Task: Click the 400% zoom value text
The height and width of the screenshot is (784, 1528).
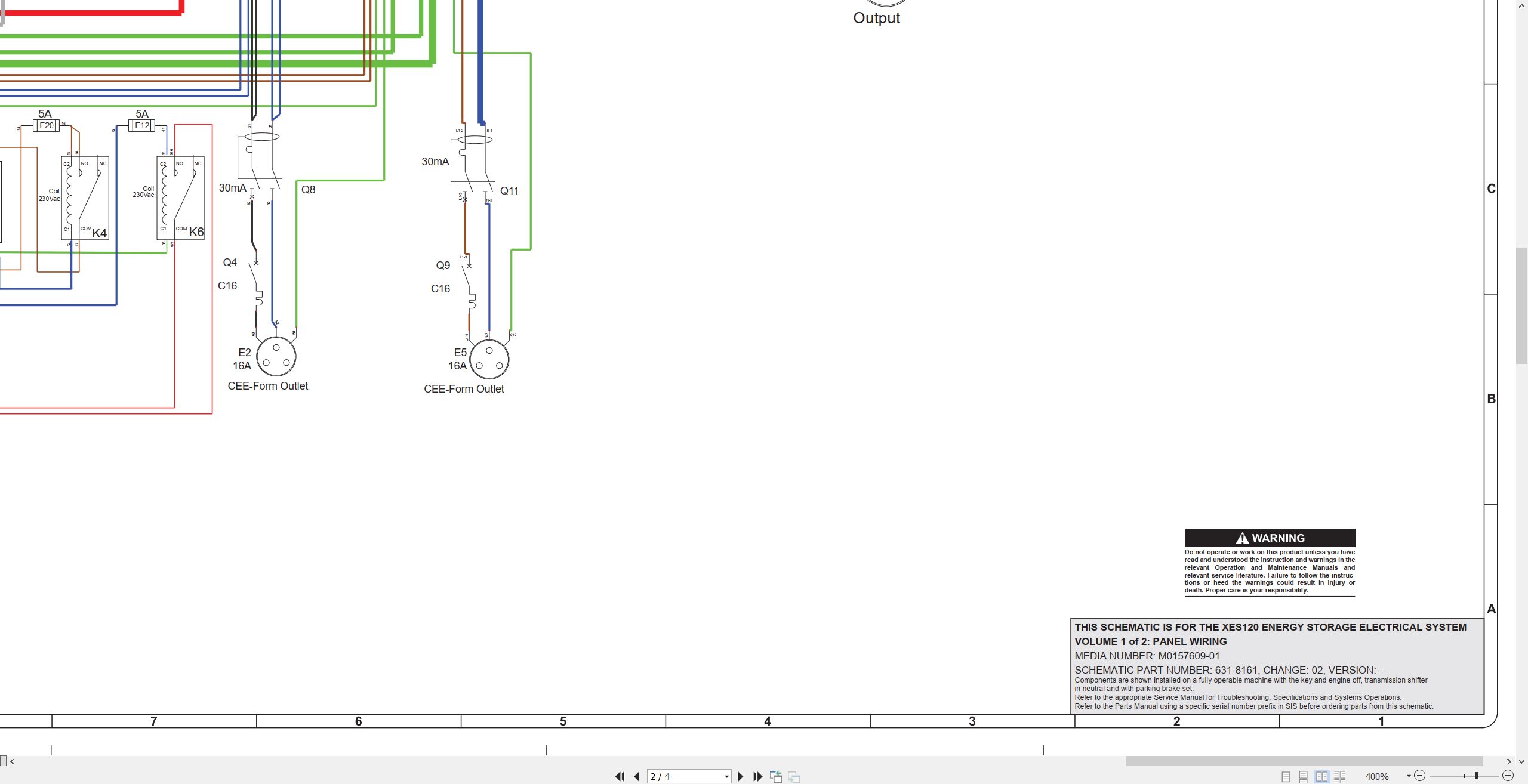Action: click(x=1377, y=776)
